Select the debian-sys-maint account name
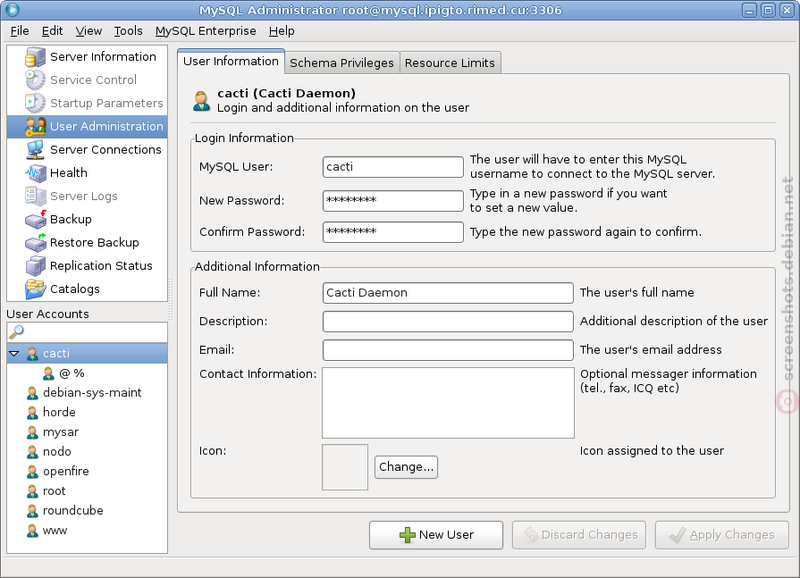This screenshot has height=578, width=800. click(x=92, y=393)
